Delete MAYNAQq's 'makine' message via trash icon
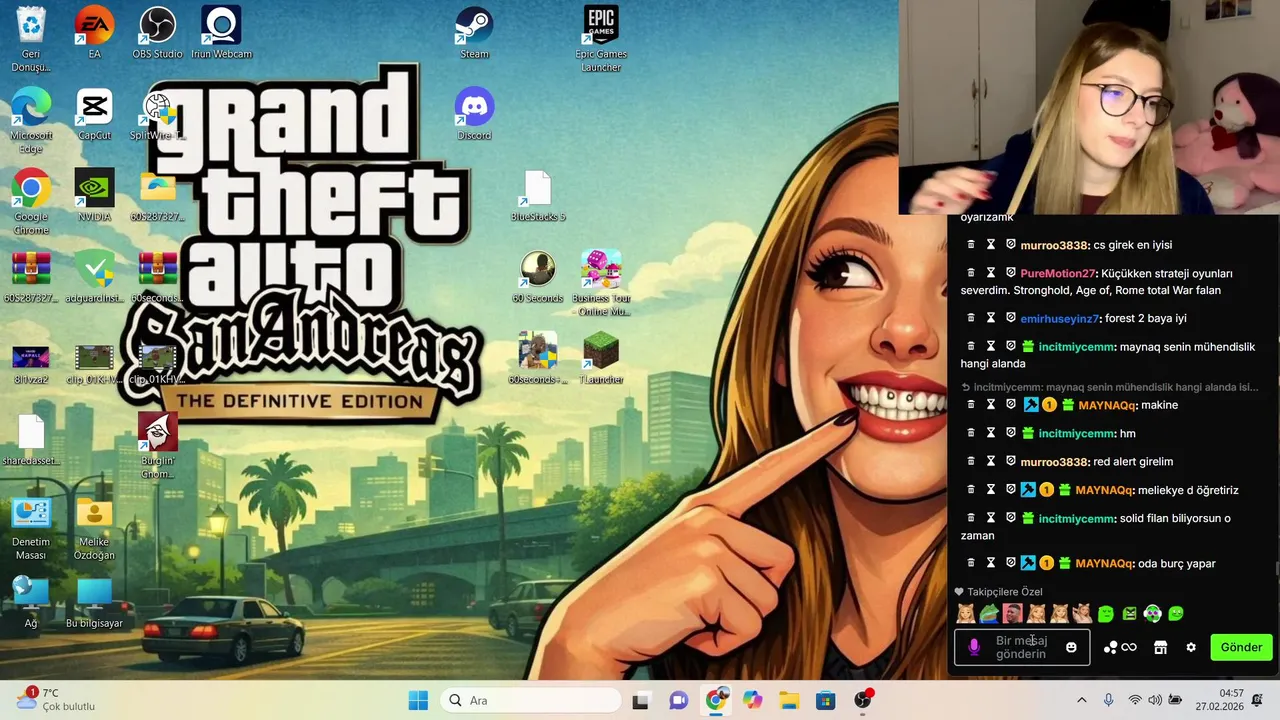The height and width of the screenshot is (720, 1280). pyautogui.click(x=970, y=404)
